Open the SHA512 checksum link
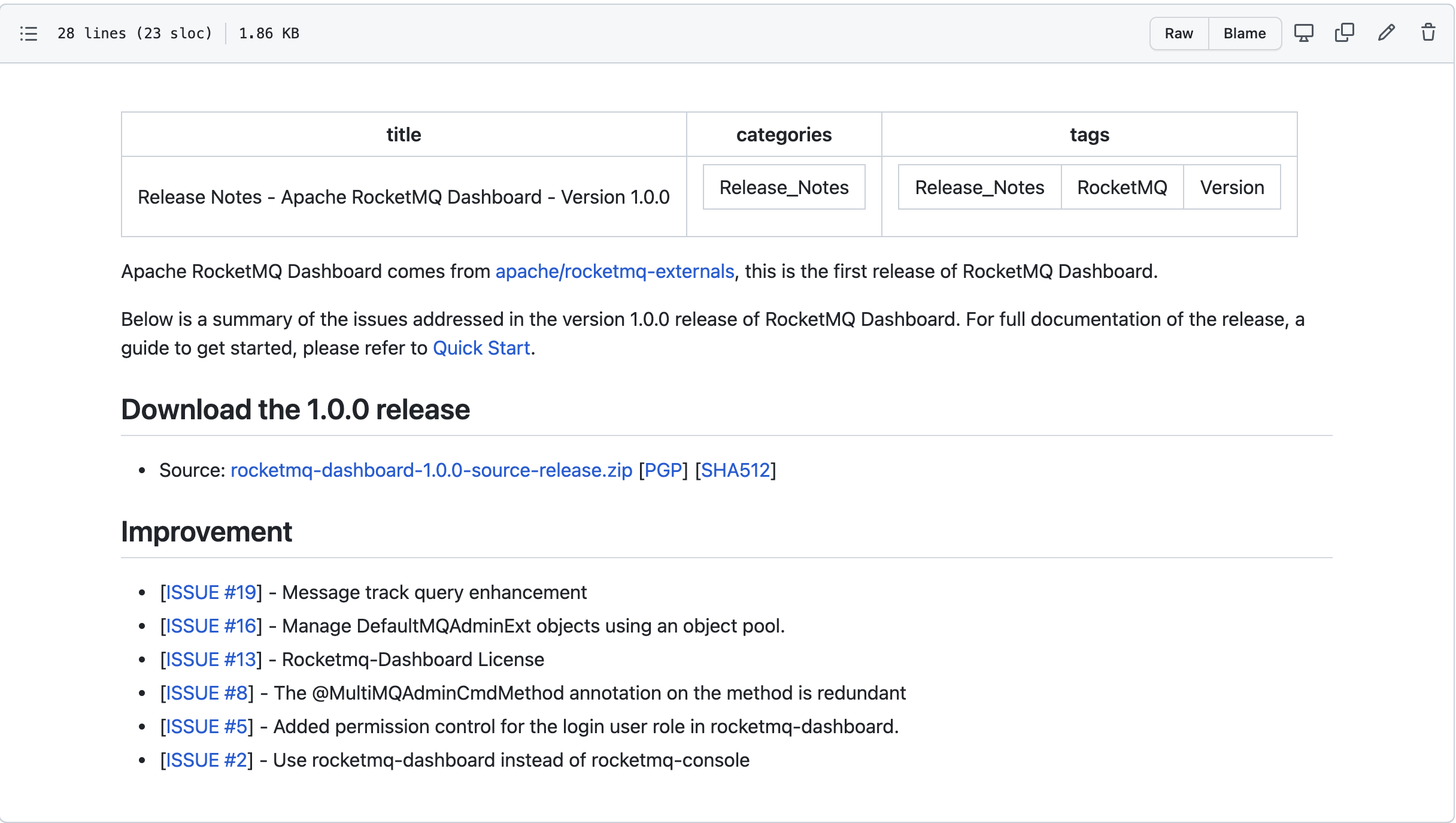This screenshot has height=823, width=1456. (x=735, y=470)
